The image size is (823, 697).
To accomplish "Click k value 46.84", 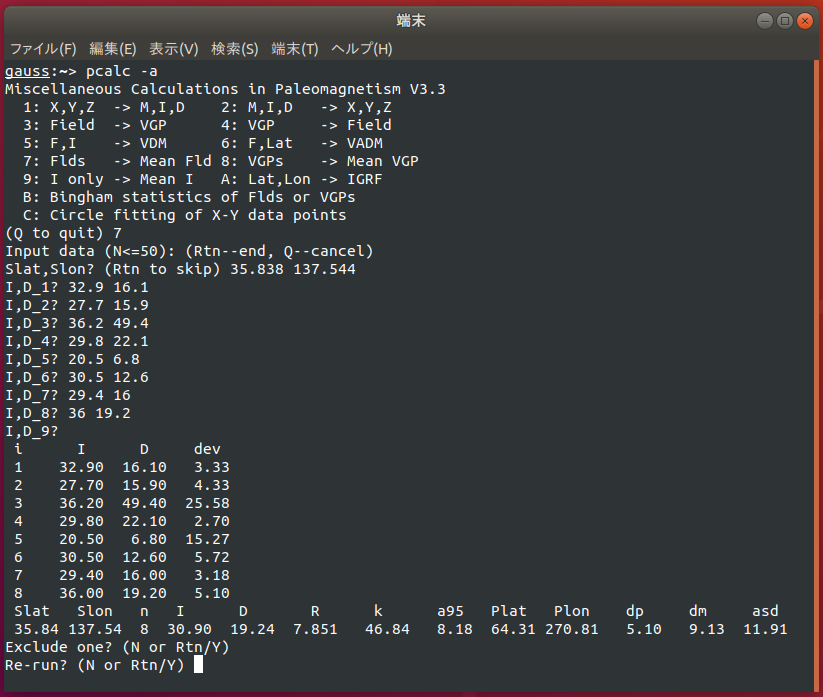I will coord(387,629).
